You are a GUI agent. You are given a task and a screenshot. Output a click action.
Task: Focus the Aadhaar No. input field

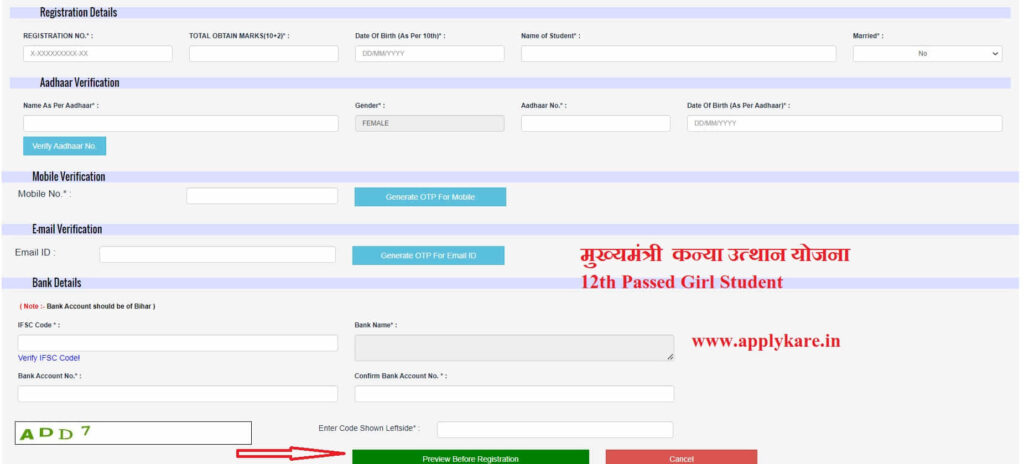[596, 124]
